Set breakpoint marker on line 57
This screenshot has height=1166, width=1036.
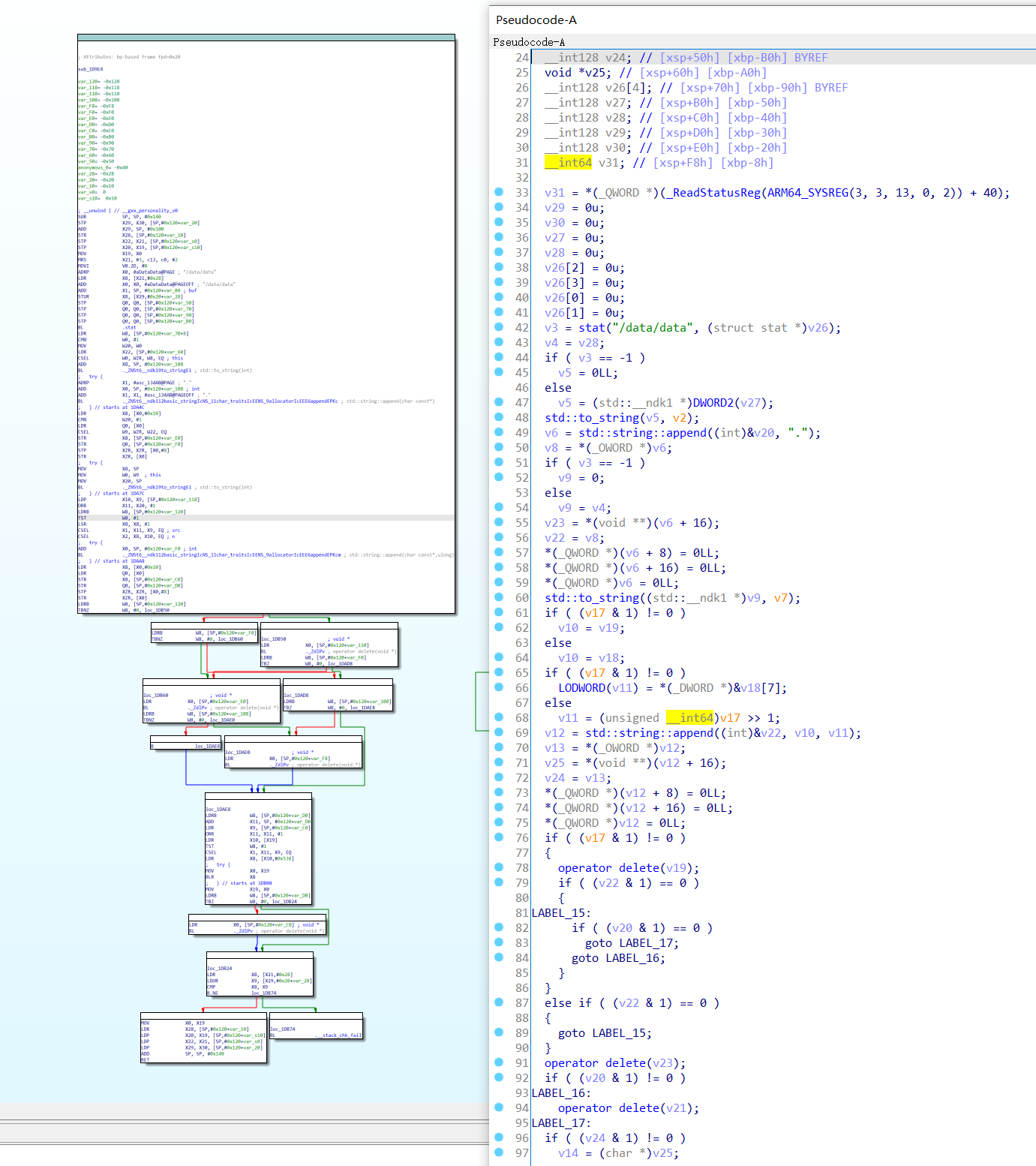[x=499, y=552]
